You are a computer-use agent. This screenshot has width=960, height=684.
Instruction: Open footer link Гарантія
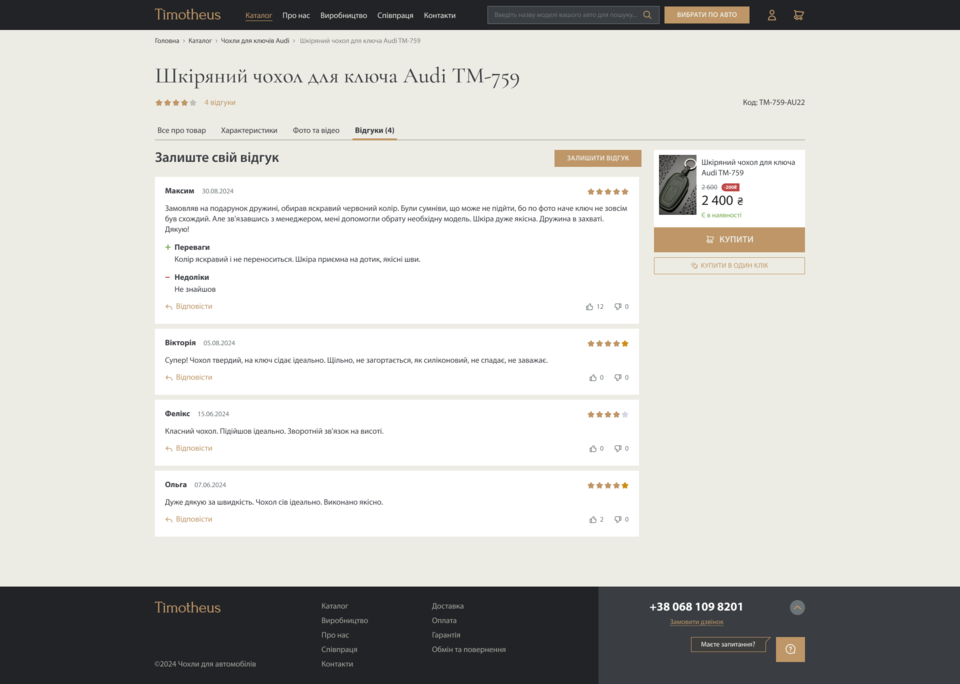point(446,635)
